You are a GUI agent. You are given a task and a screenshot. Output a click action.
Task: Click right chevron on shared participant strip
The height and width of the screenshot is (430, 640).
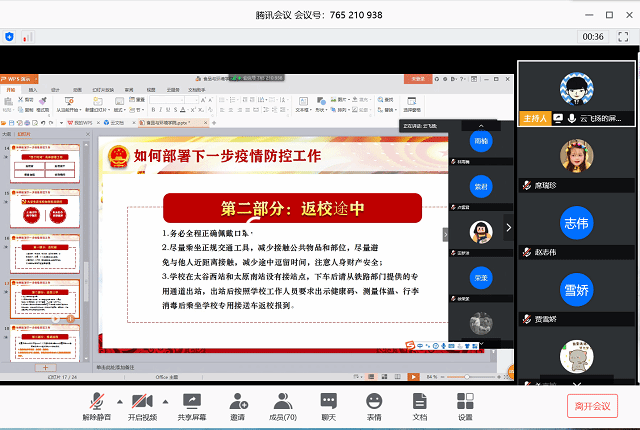pyautogui.click(x=509, y=227)
